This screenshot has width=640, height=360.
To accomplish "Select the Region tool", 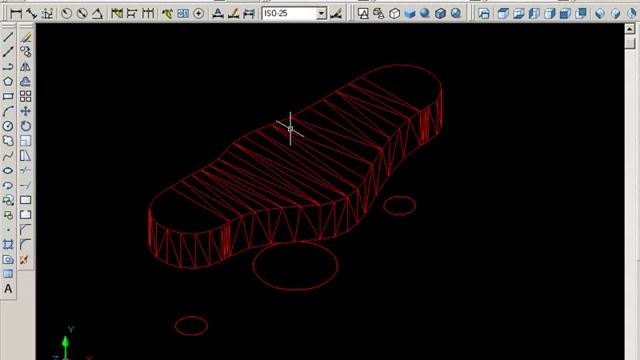I will (x=8, y=259).
